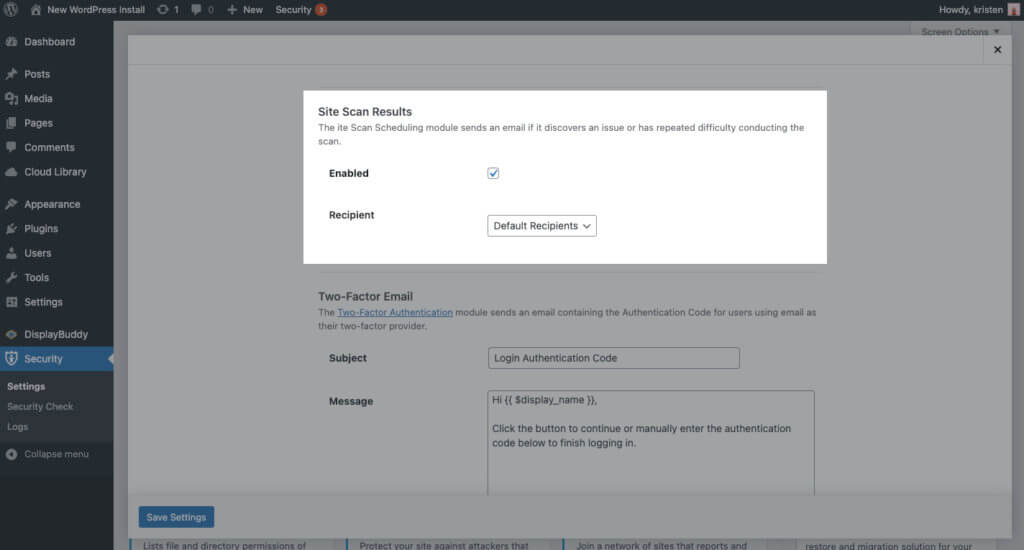
Task: Open Media library from sidebar icon
Action: pyautogui.click(x=11, y=99)
